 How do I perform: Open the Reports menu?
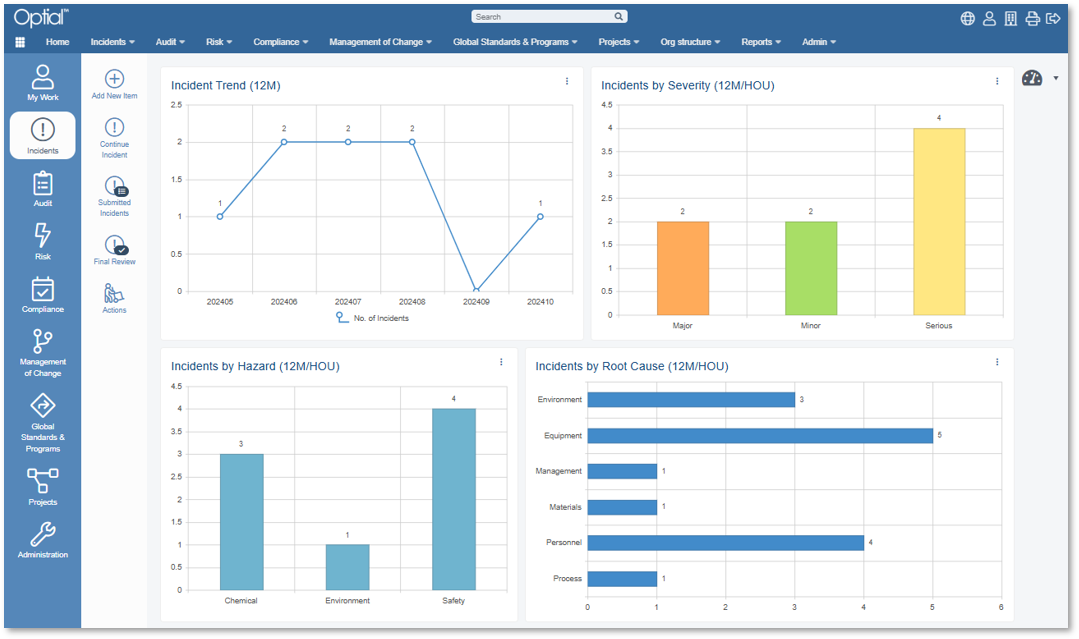[760, 42]
